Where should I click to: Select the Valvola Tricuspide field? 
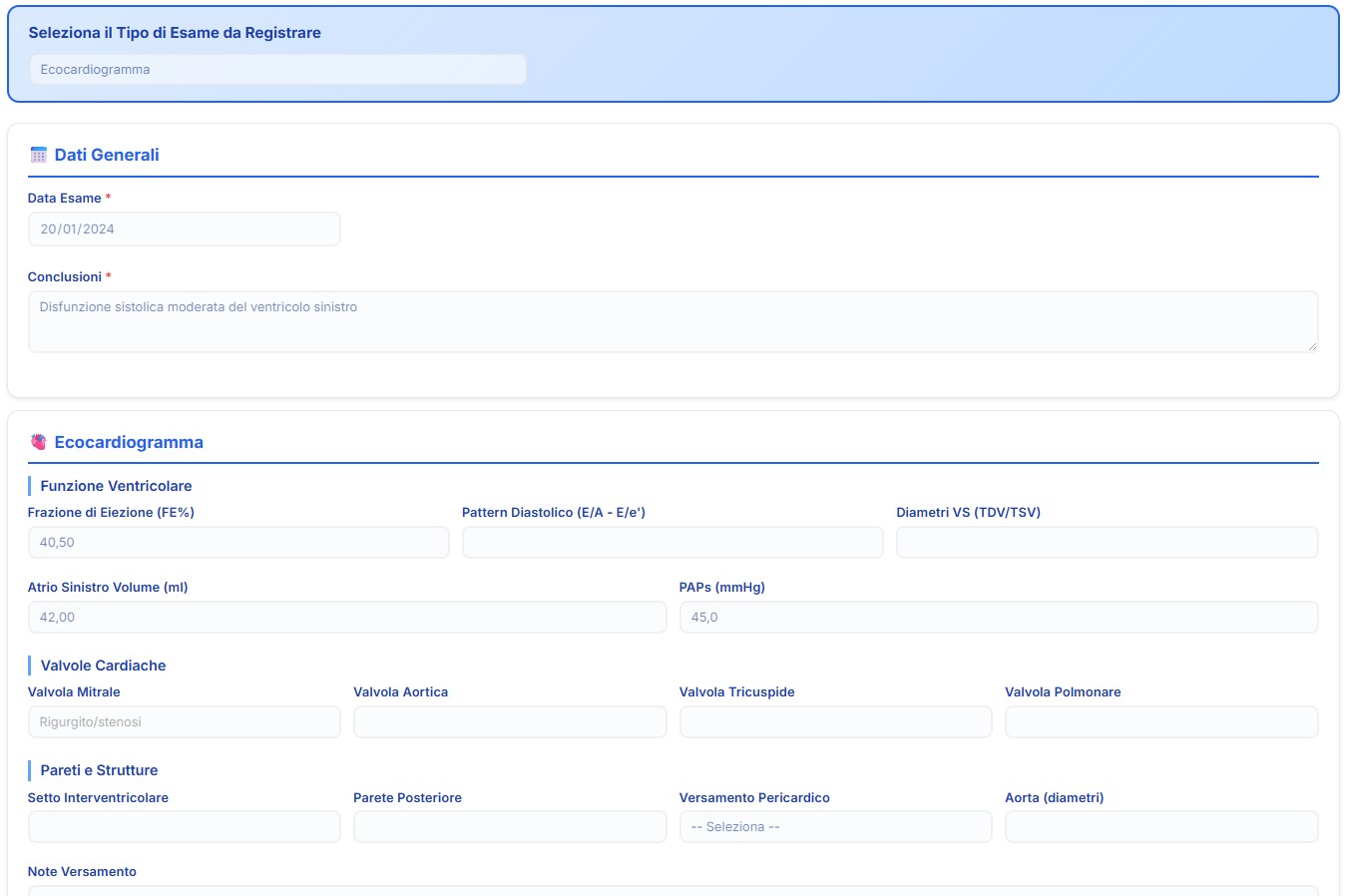(835, 722)
